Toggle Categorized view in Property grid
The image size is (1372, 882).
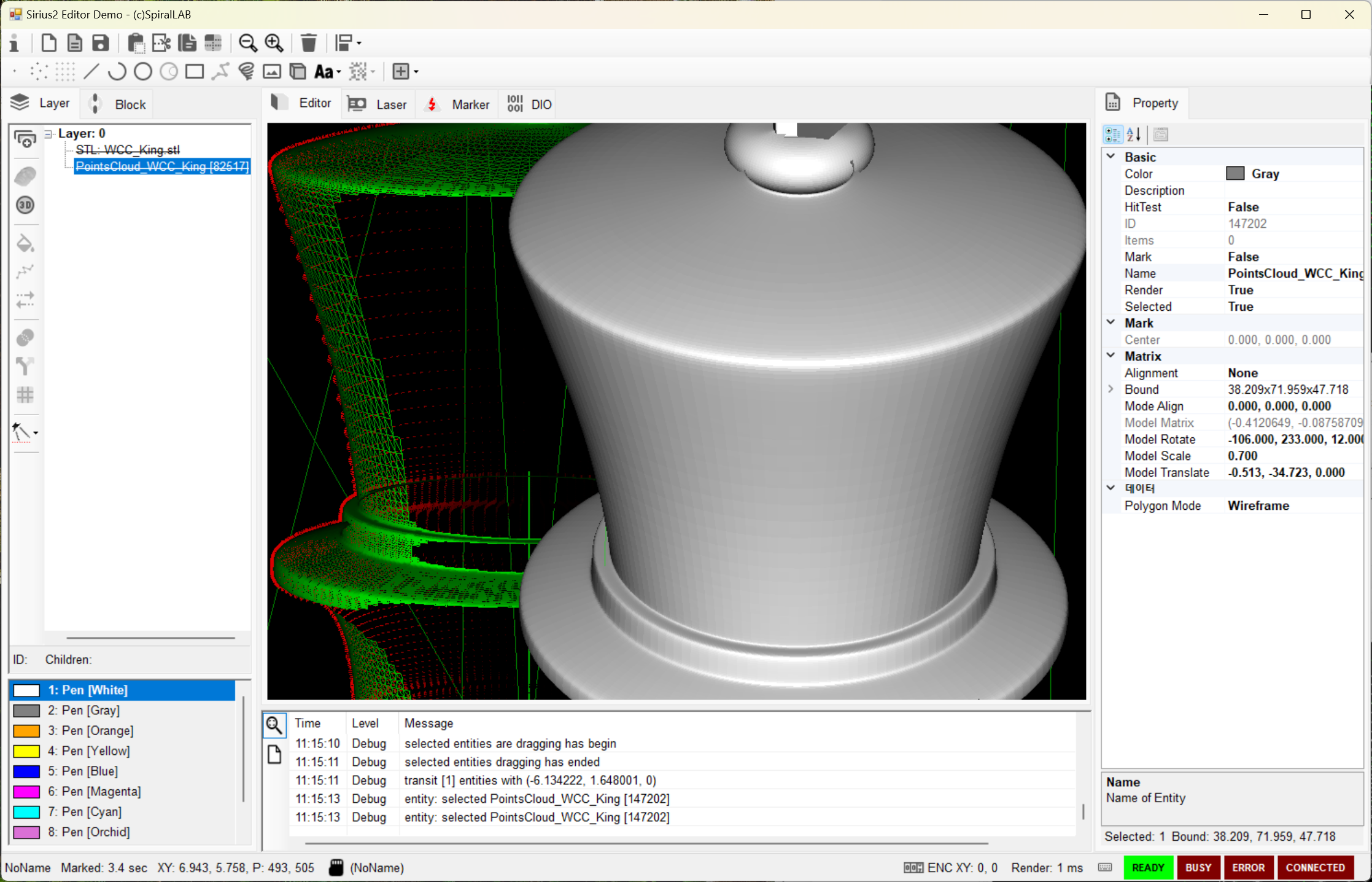click(x=1112, y=135)
